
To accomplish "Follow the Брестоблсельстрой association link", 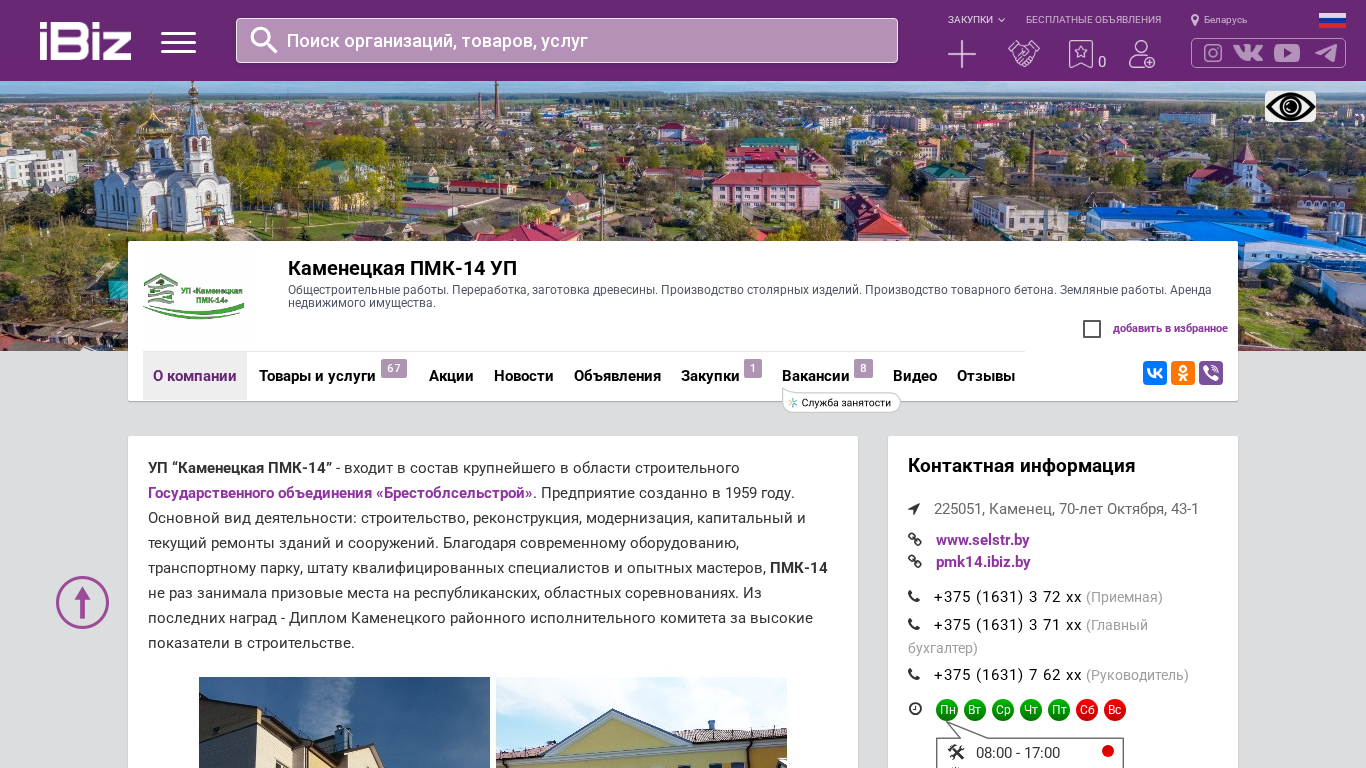I will coord(340,493).
